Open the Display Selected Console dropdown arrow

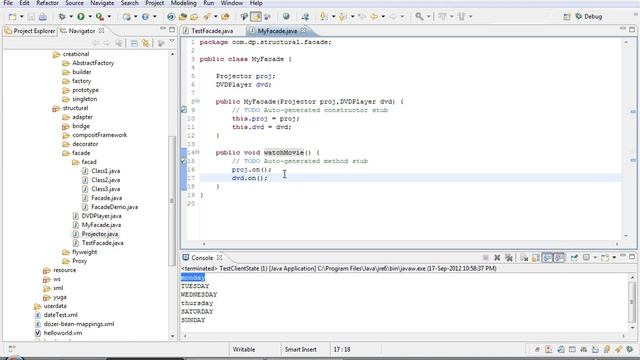tap(595, 258)
